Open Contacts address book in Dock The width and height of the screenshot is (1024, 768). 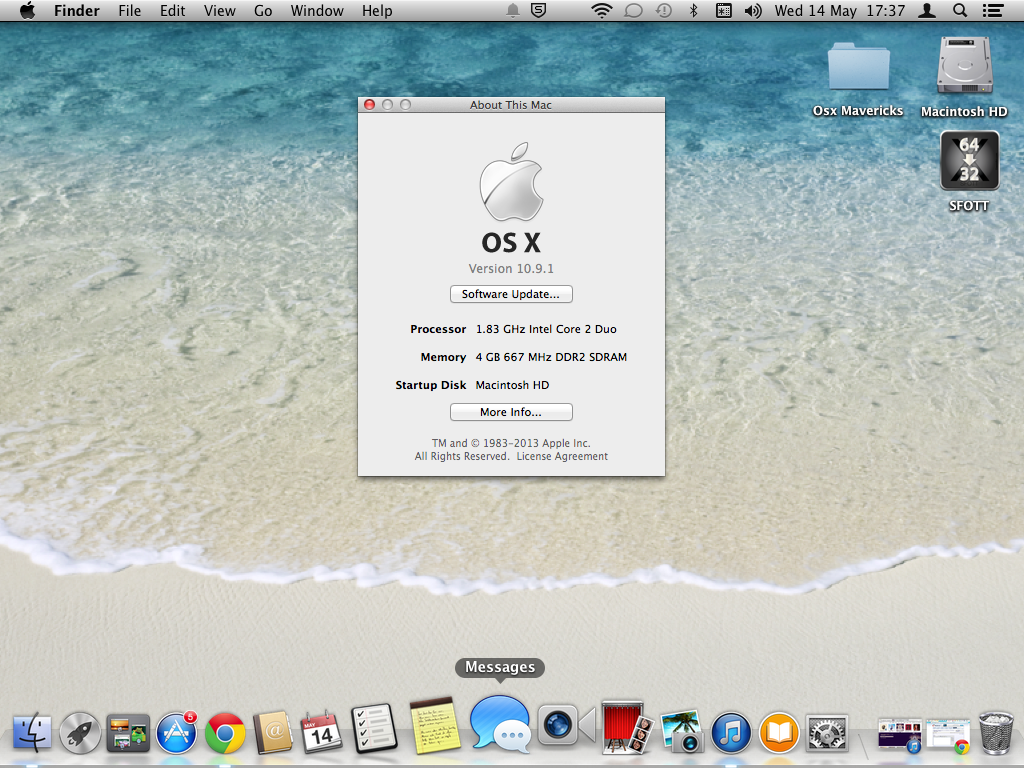pyautogui.click(x=273, y=732)
